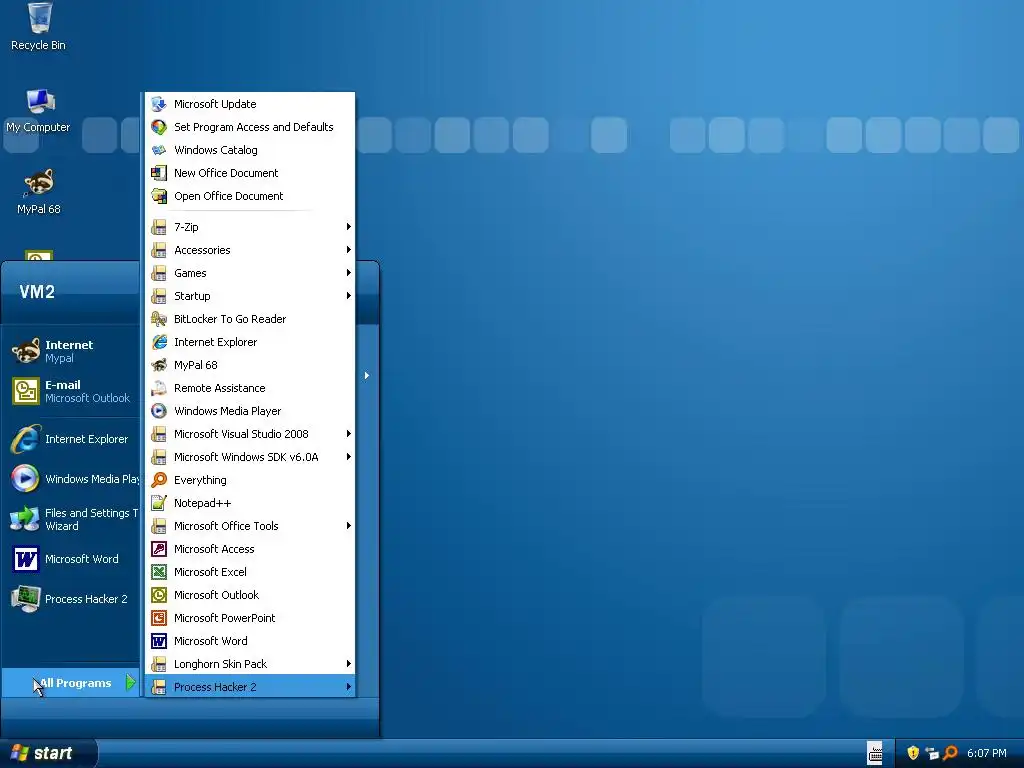Click the Set Program Access and Defaults icon
1024x768 pixels.
(159, 127)
